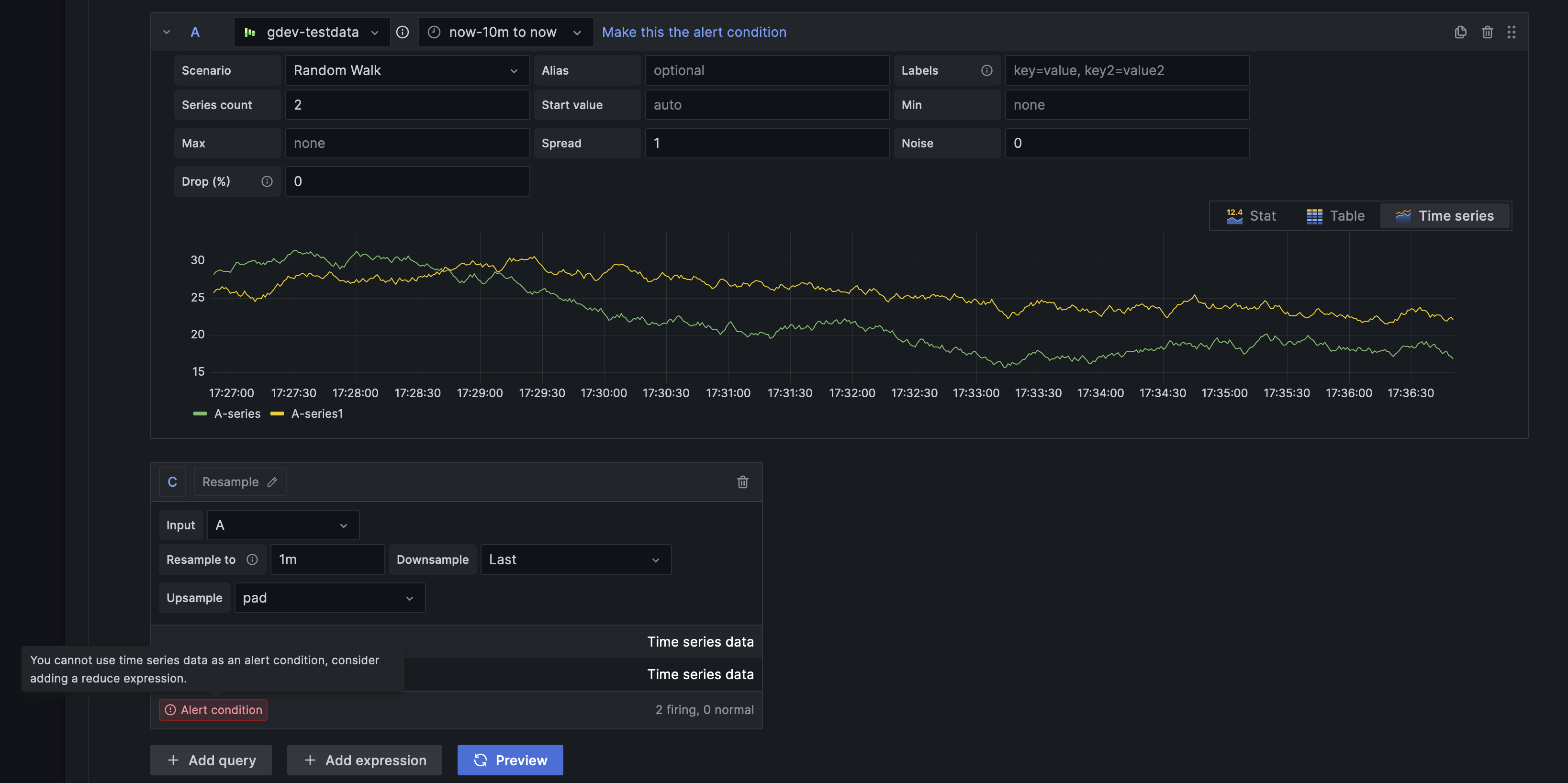Open the info tooltip next to Labels

pyautogui.click(x=986, y=70)
